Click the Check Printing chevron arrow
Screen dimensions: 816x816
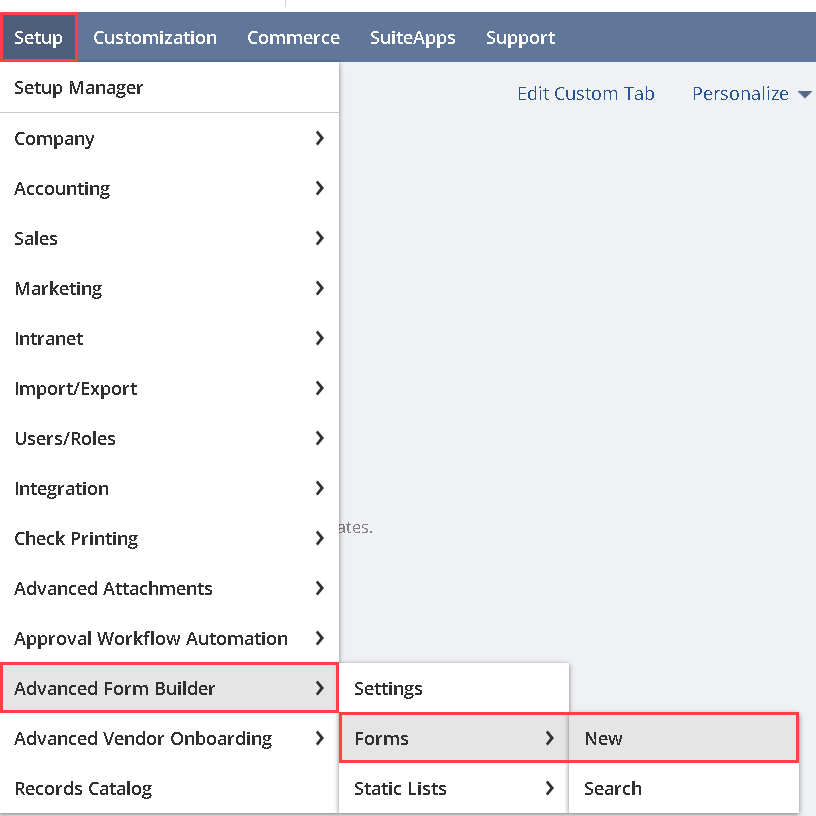point(319,539)
